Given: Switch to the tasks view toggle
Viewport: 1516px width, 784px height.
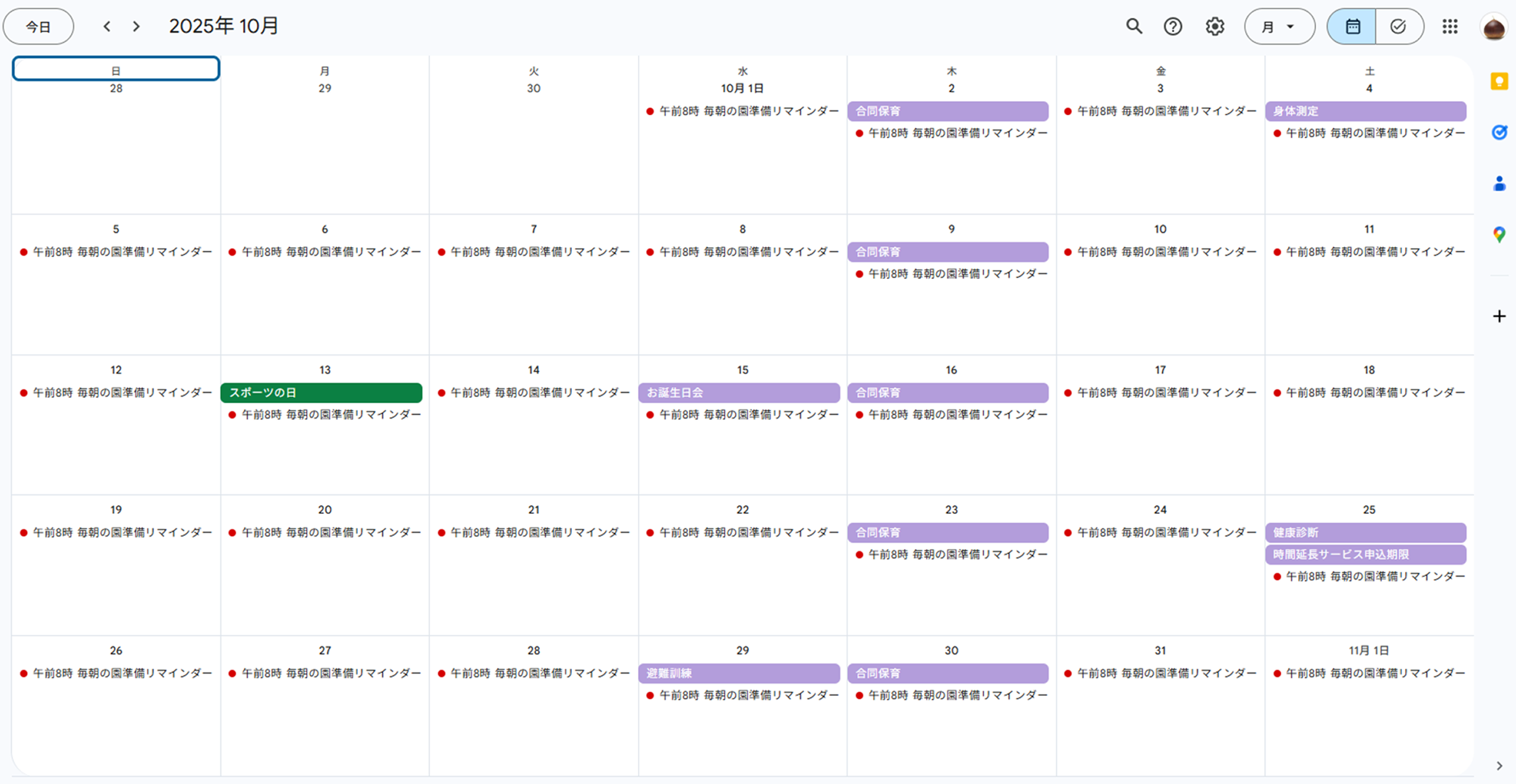Looking at the screenshot, I should 1398,27.
